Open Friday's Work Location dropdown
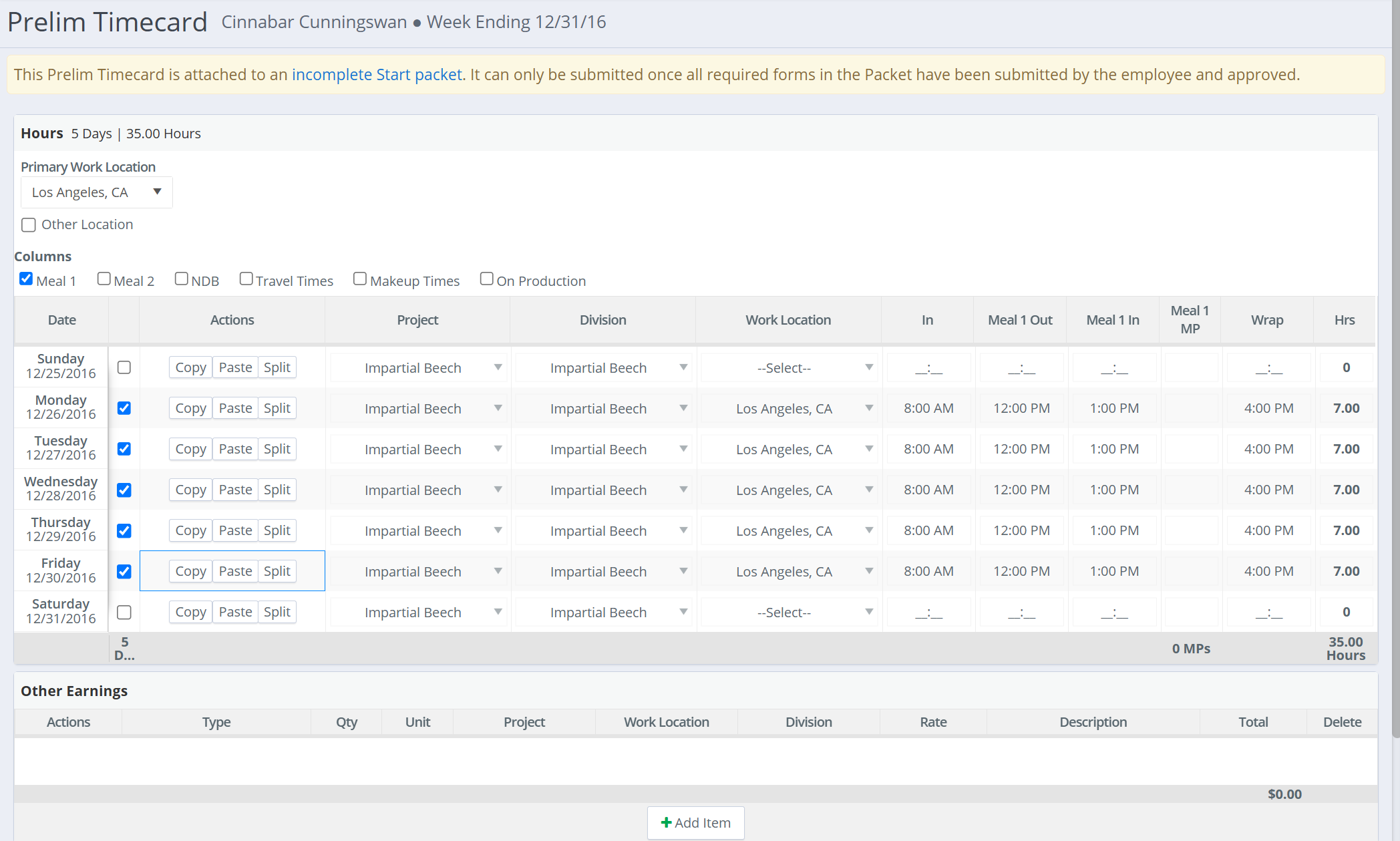1400x841 pixels. pos(789,572)
